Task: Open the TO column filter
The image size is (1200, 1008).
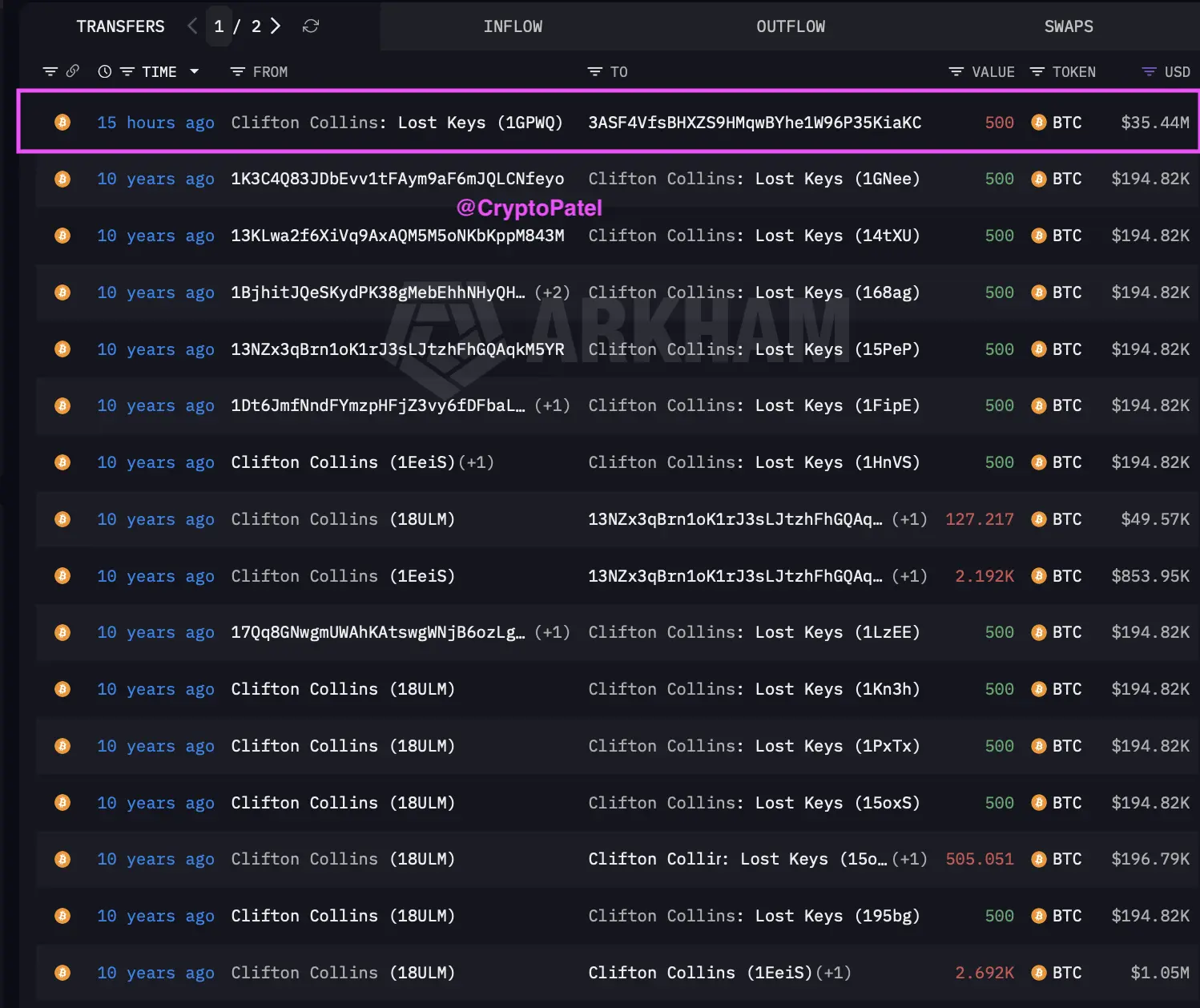Action: coord(594,72)
